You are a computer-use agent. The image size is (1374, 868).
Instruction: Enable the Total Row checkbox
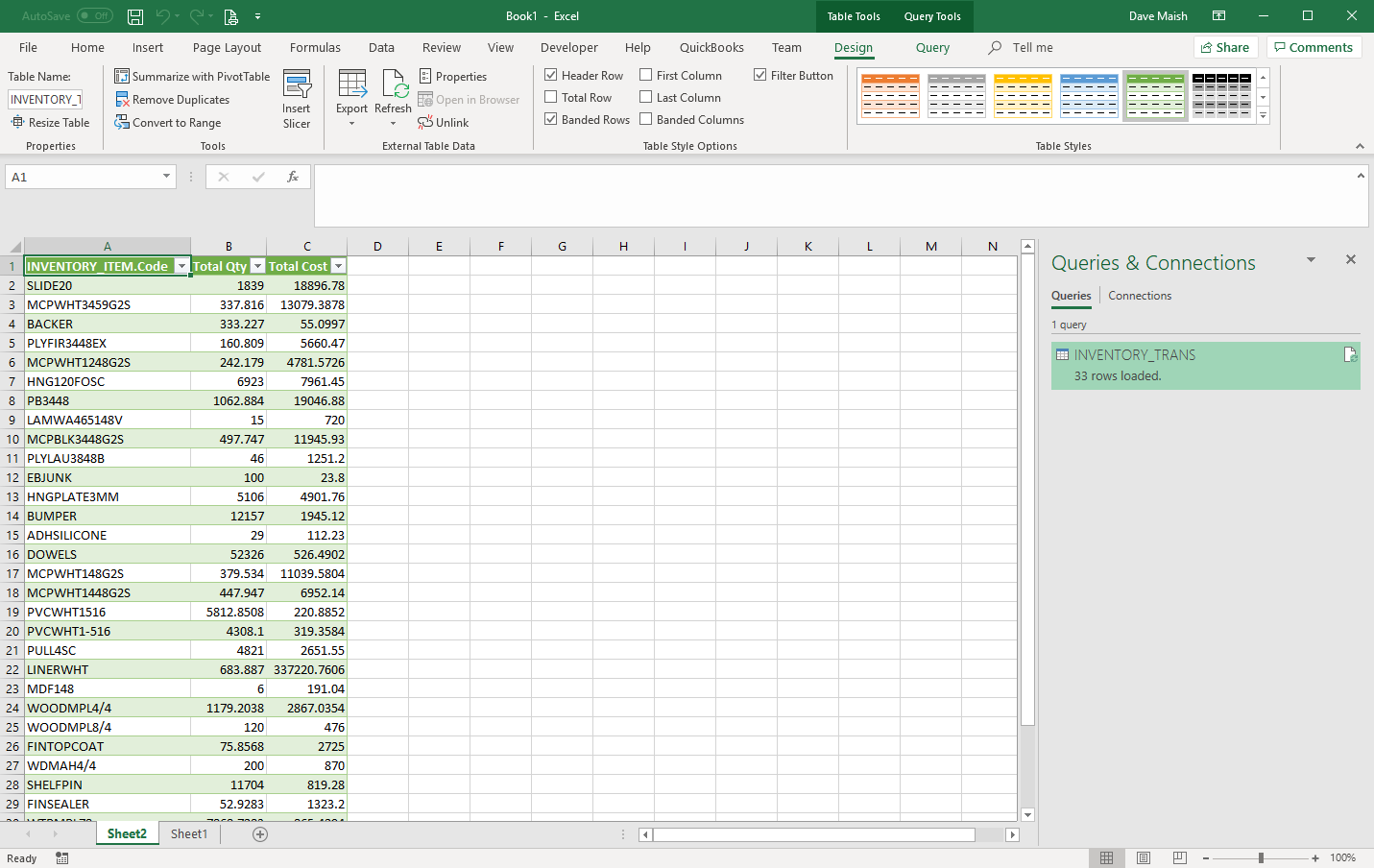tap(551, 97)
